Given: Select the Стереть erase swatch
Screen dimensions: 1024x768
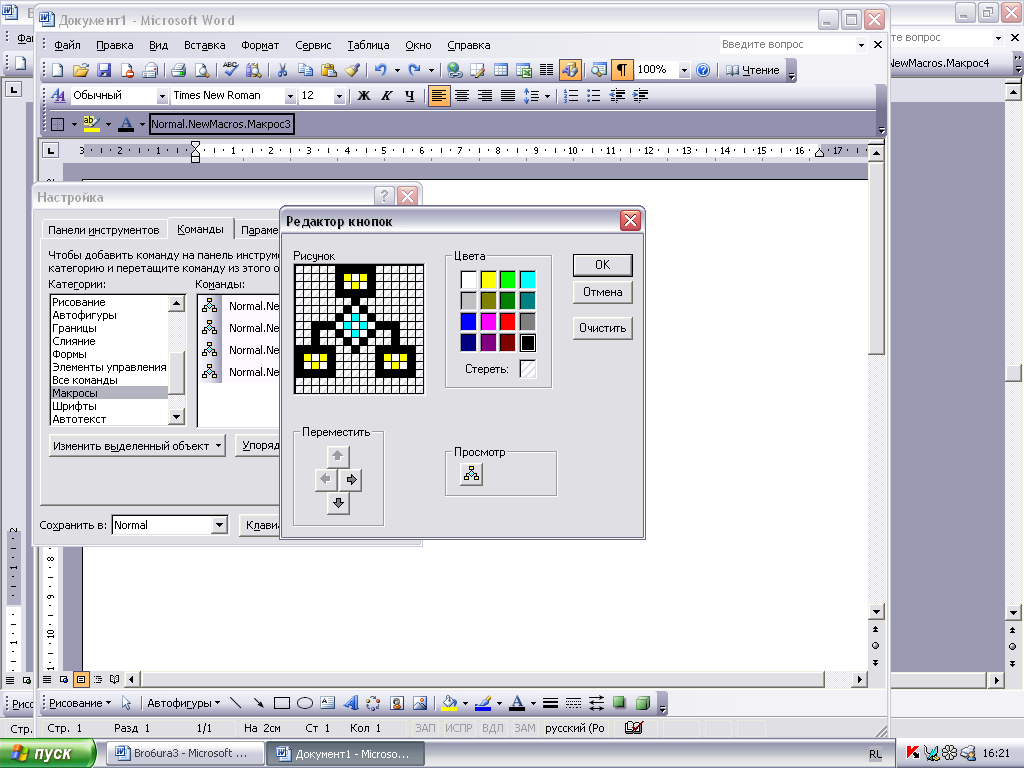Looking at the screenshot, I should [x=528, y=369].
